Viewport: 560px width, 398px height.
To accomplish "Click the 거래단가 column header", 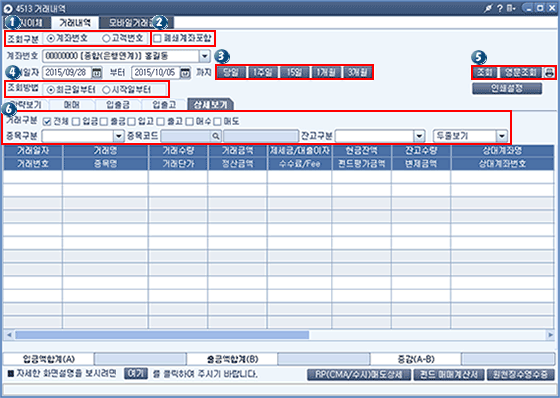I will click(x=178, y=164).
